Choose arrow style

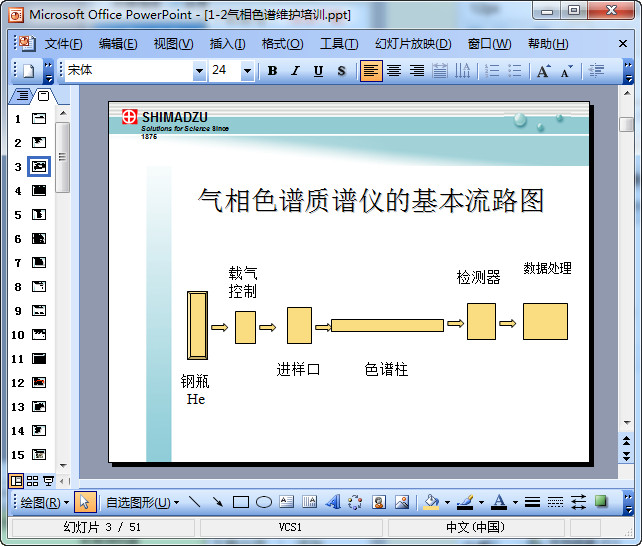coord(578,502)
